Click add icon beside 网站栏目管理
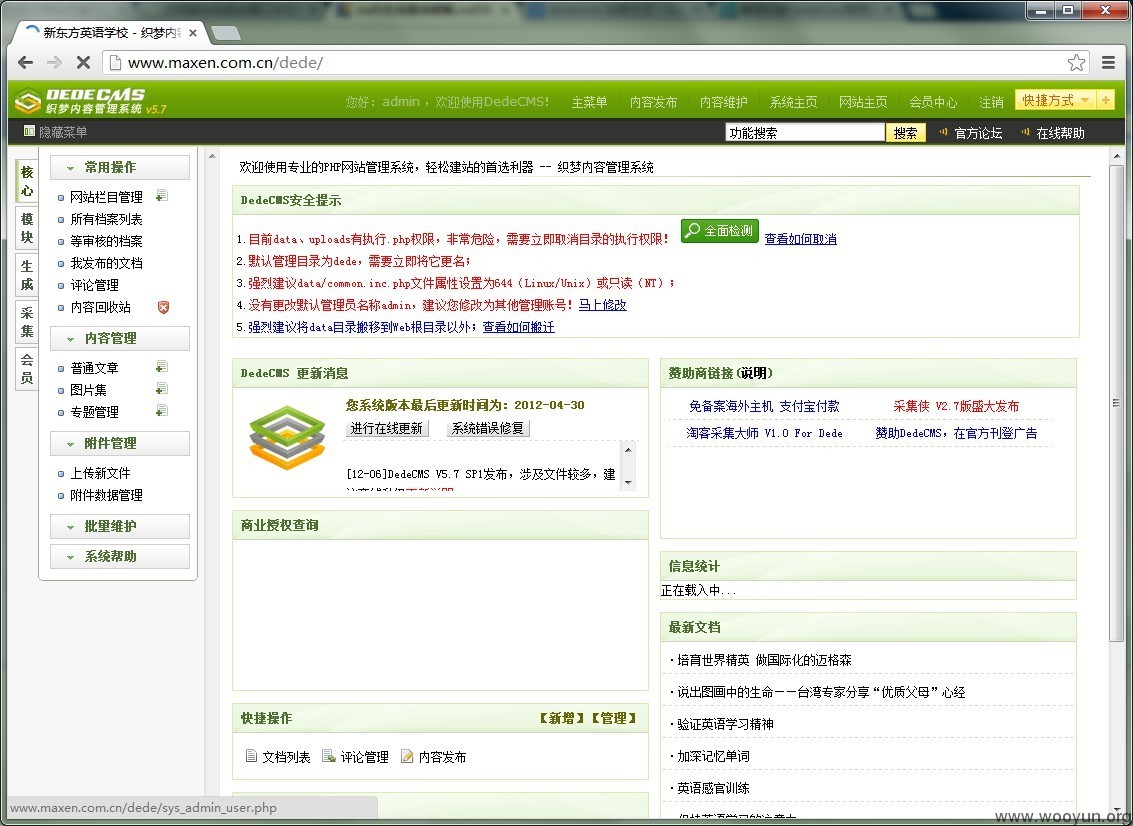 tap(163, 196)
